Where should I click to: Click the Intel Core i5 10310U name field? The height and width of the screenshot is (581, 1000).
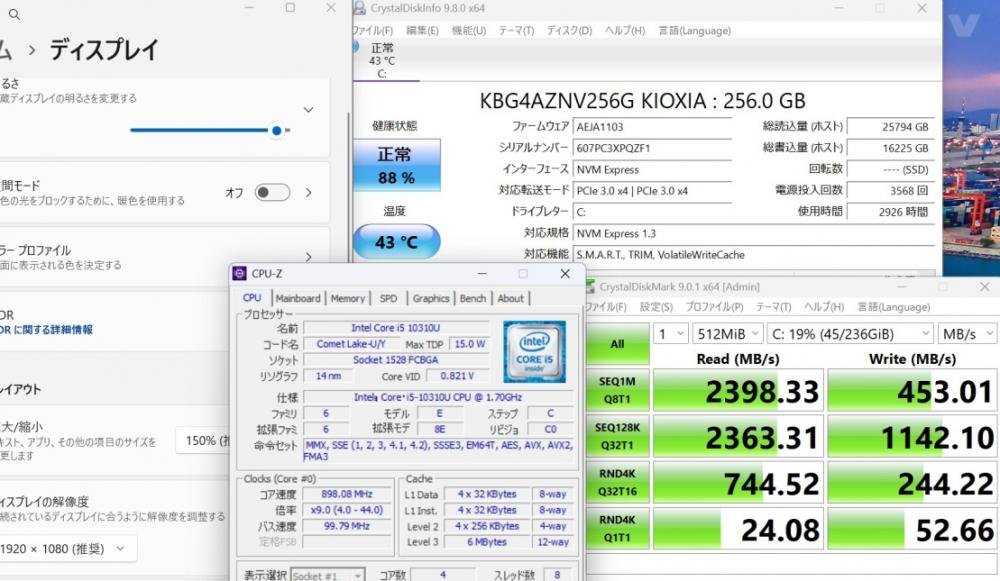click(x=395, y=328)
